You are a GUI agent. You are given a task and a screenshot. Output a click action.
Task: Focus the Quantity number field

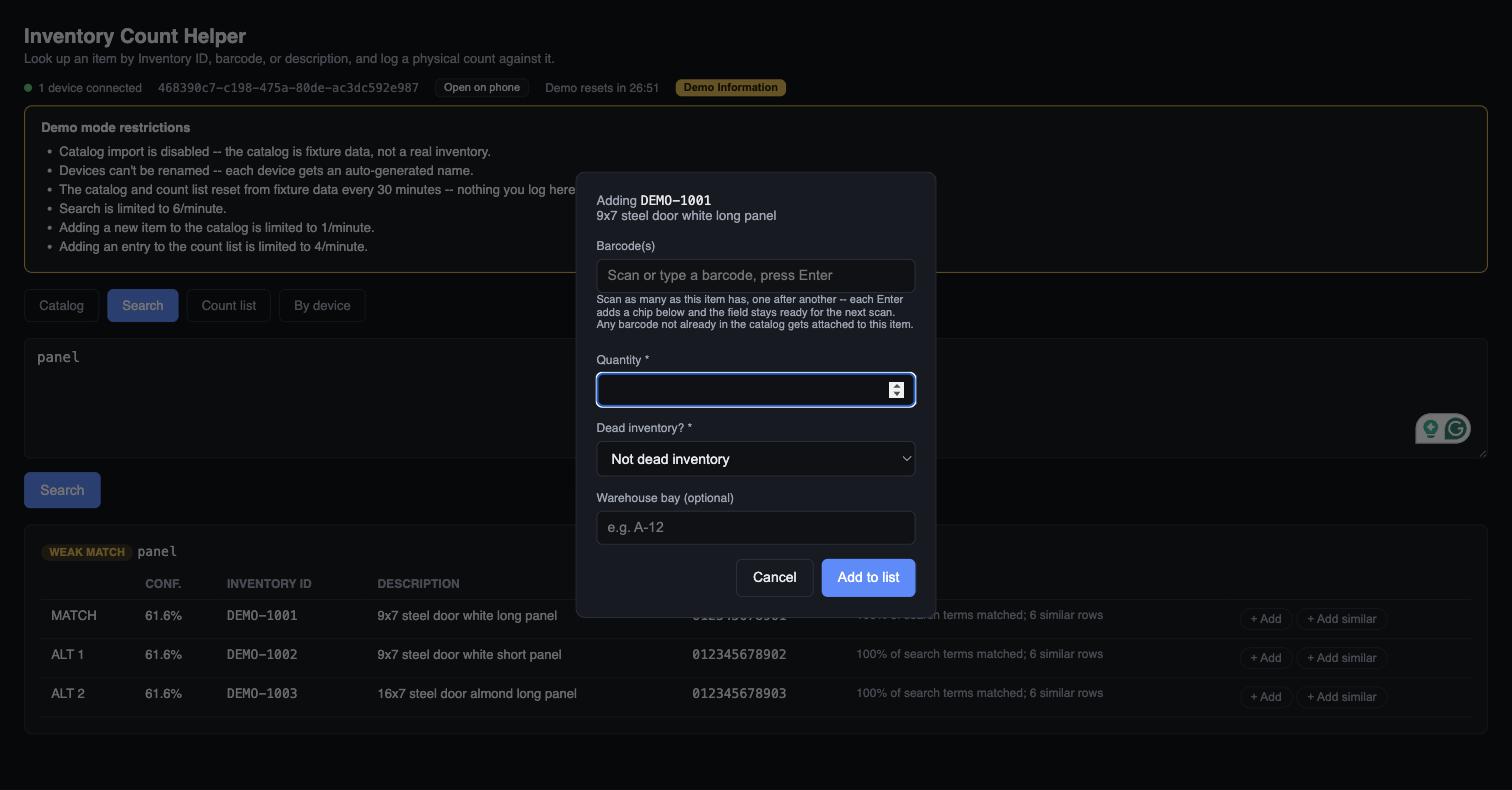point(755,390)
